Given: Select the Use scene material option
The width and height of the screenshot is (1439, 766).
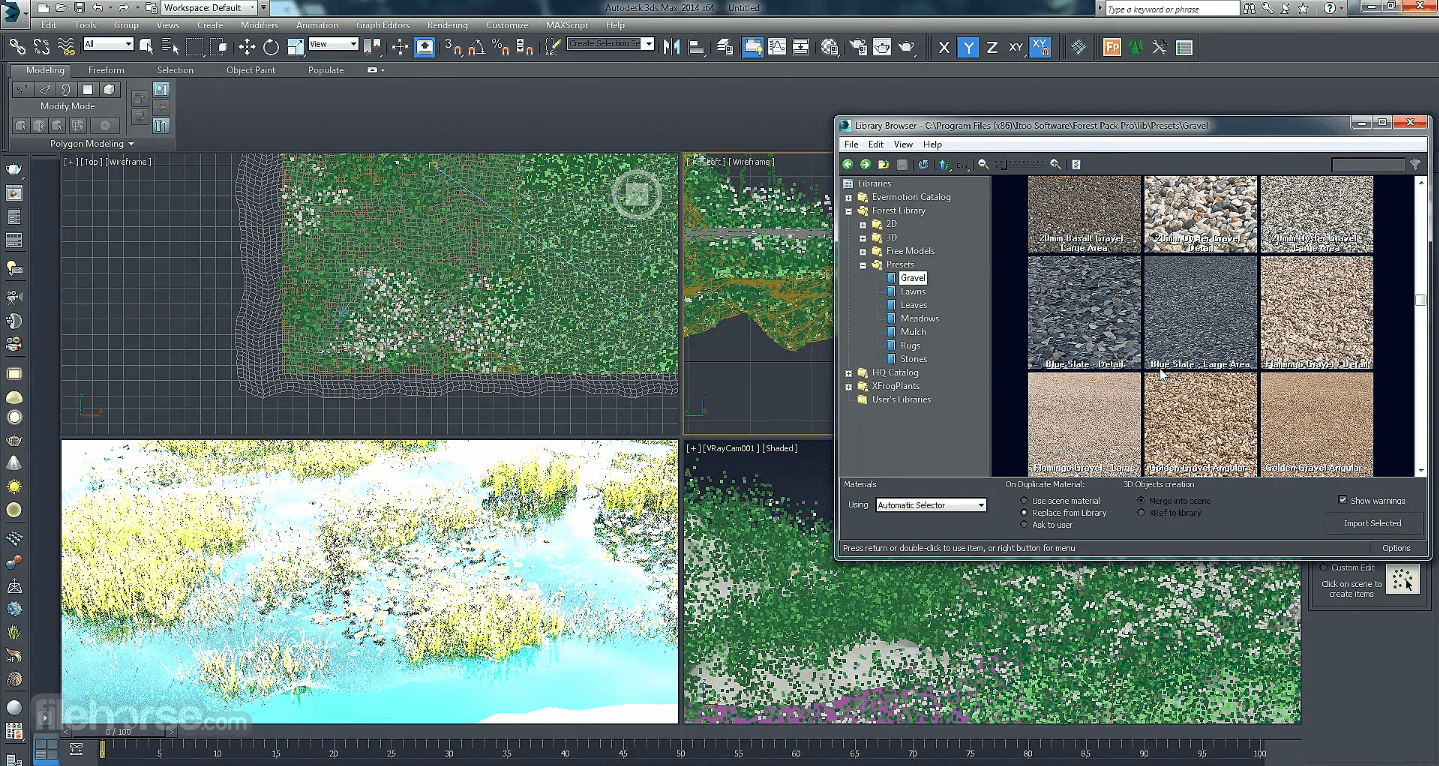Looking at the screenshot, I should (x=1024, y=501).
